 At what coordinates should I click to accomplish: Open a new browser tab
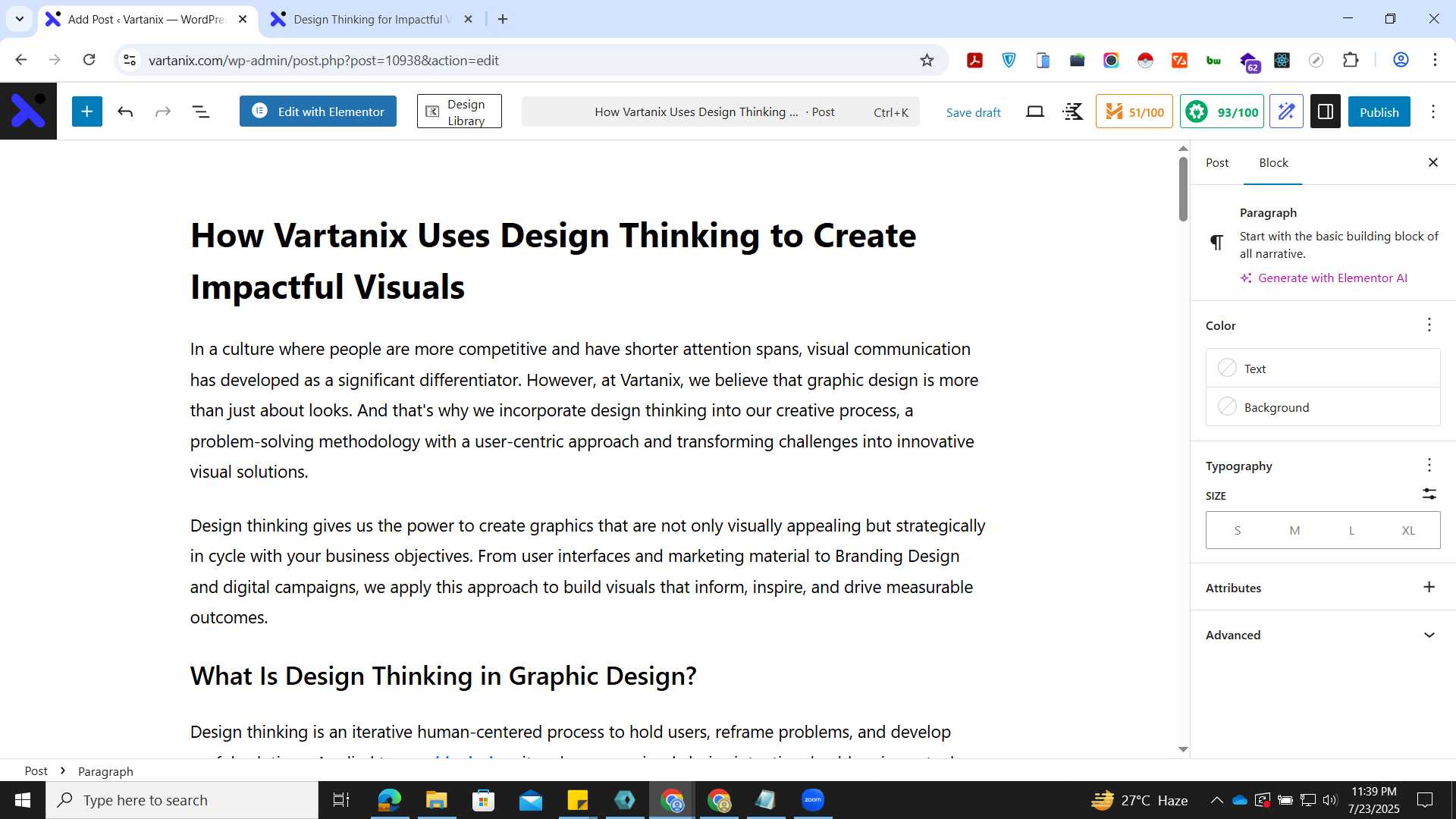click(x=503, y=20)
